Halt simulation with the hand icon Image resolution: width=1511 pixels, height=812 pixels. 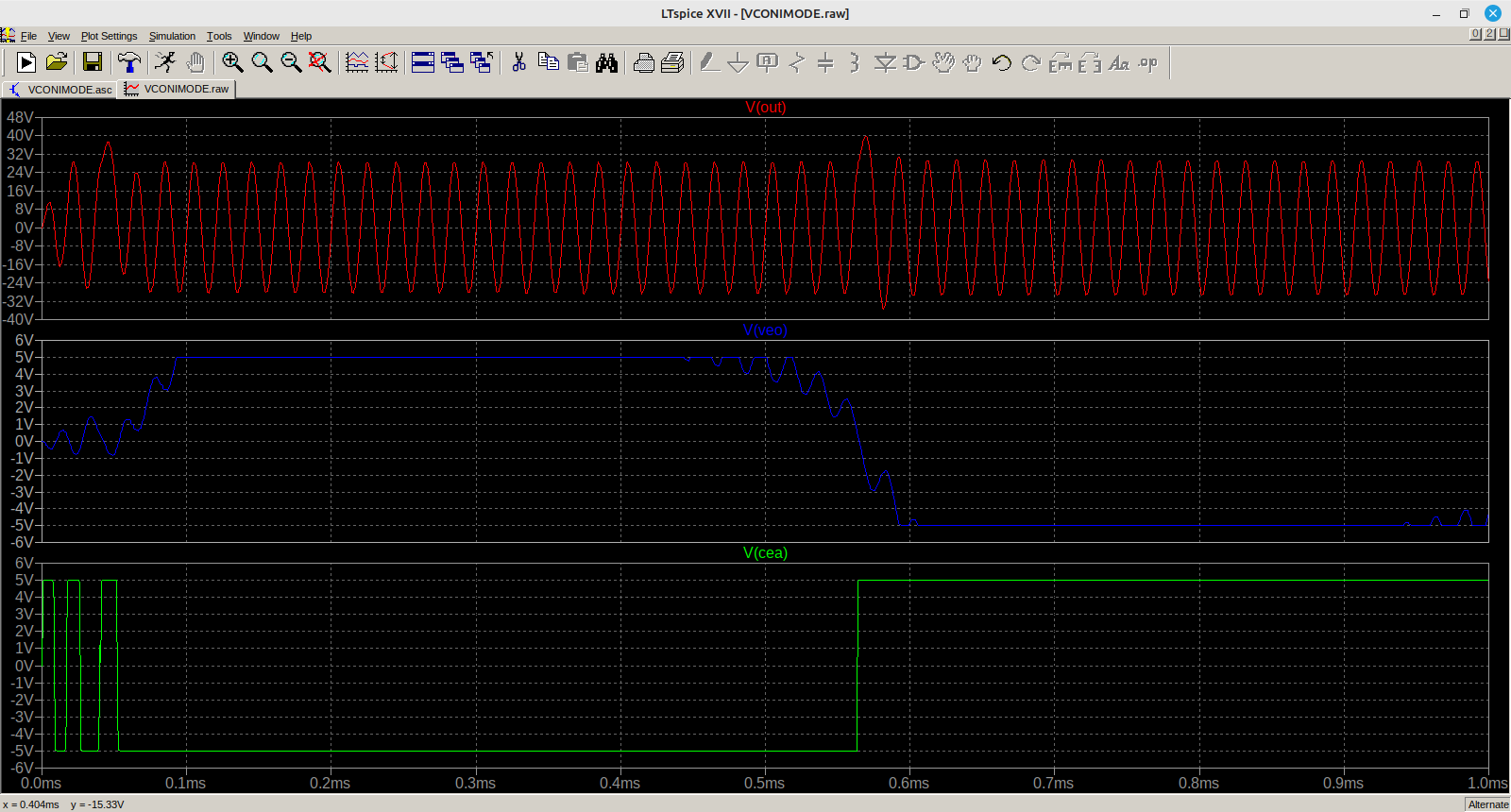195,63
